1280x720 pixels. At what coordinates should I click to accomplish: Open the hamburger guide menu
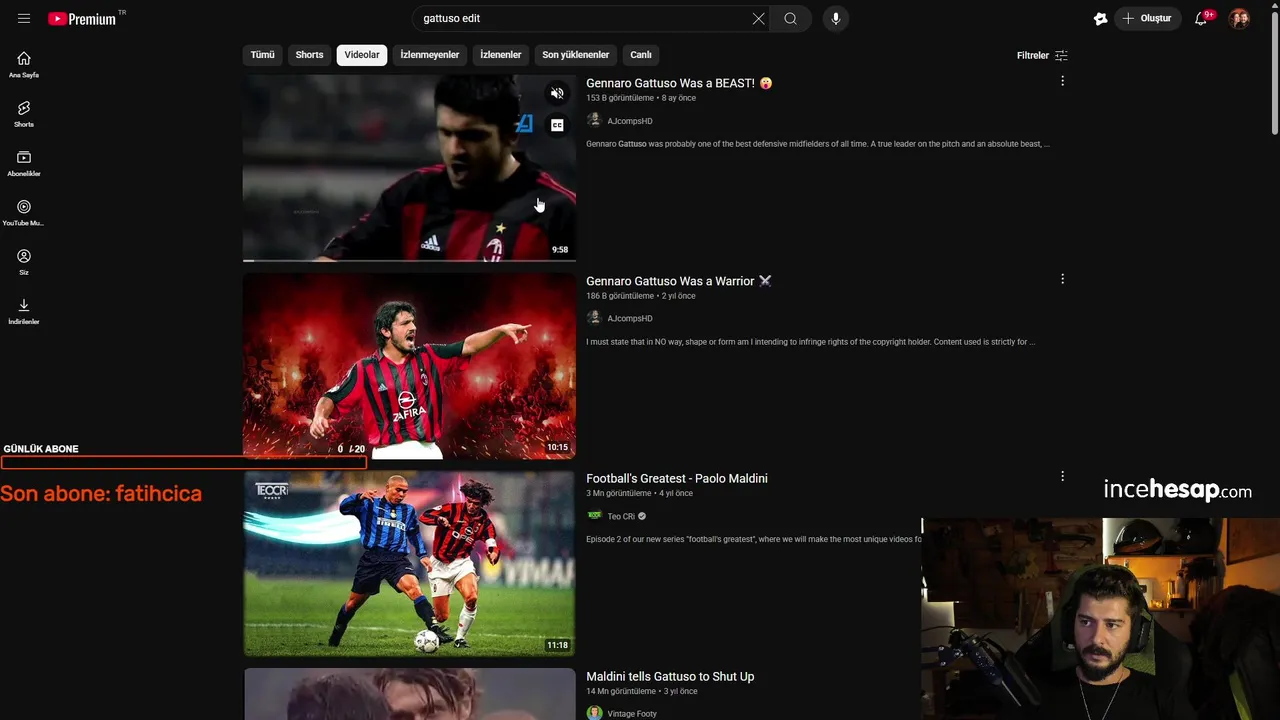[24, 18]
